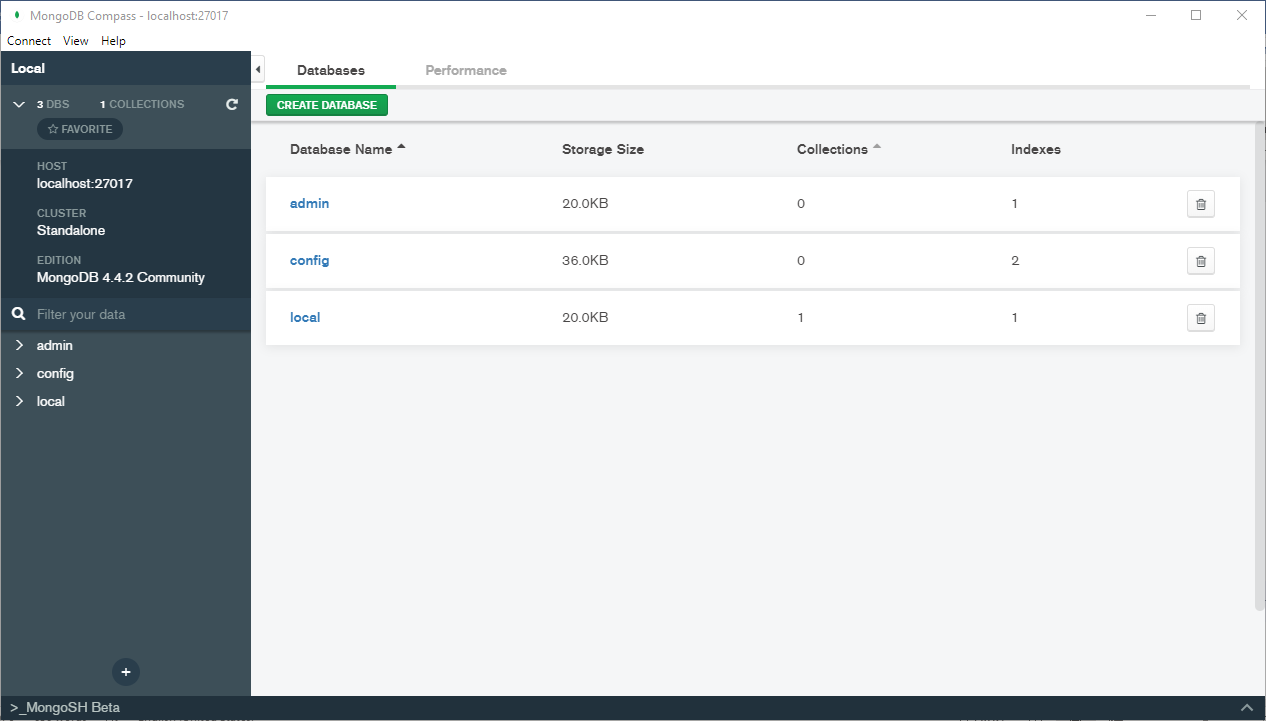The image size is (1266, 721).
Task: Minimize the Compass window
Action: [x=1150, y=15]
